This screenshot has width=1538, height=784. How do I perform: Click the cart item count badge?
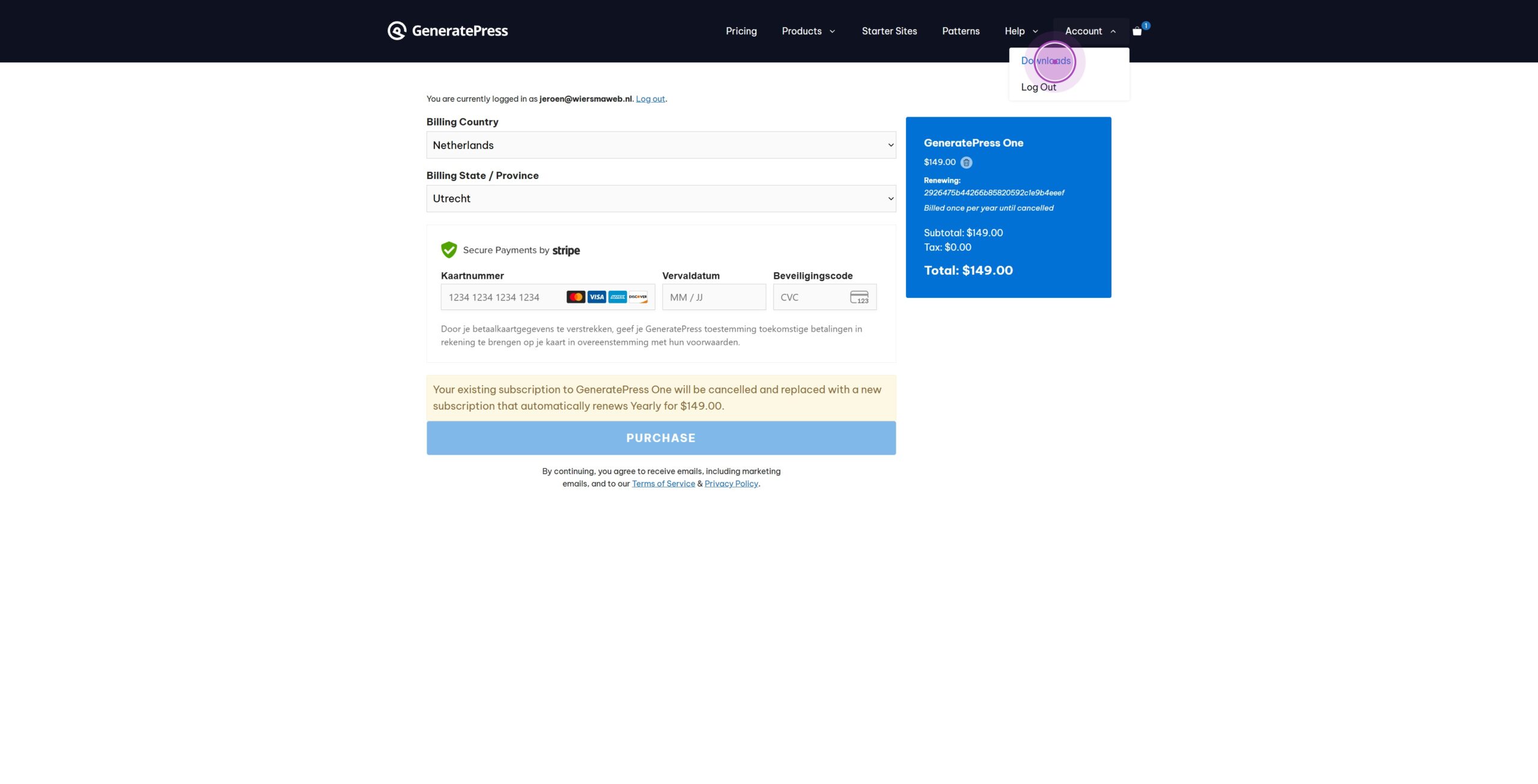tap(1146, 26)
